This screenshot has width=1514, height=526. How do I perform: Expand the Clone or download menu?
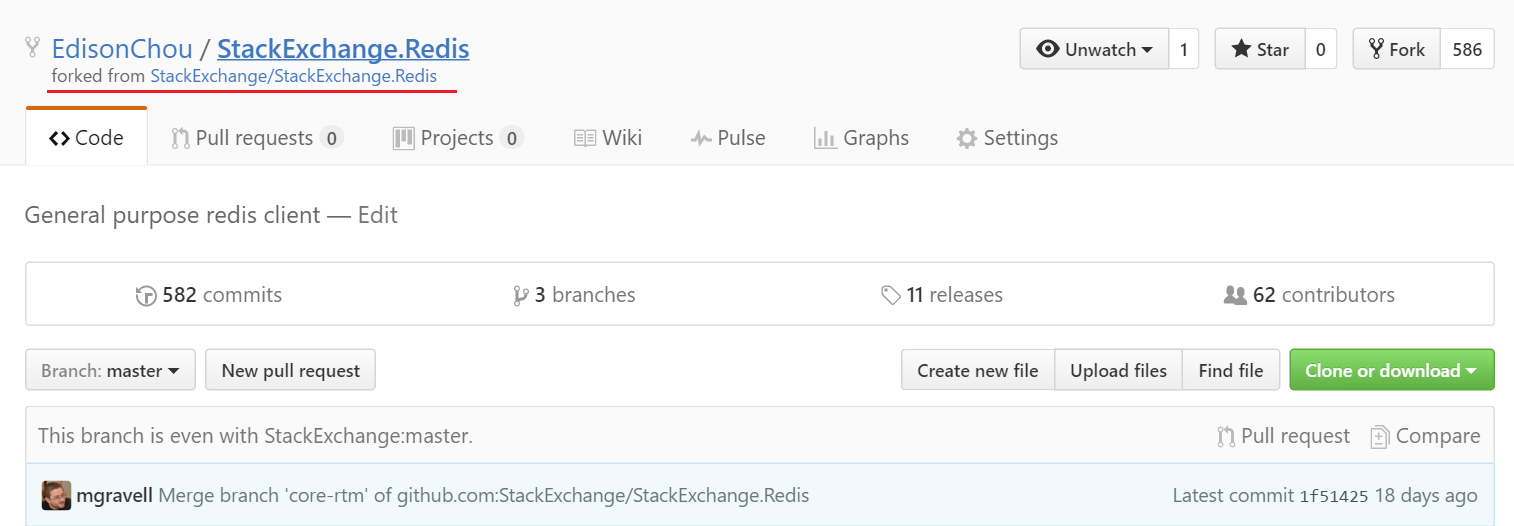(x=1391, y=371)
